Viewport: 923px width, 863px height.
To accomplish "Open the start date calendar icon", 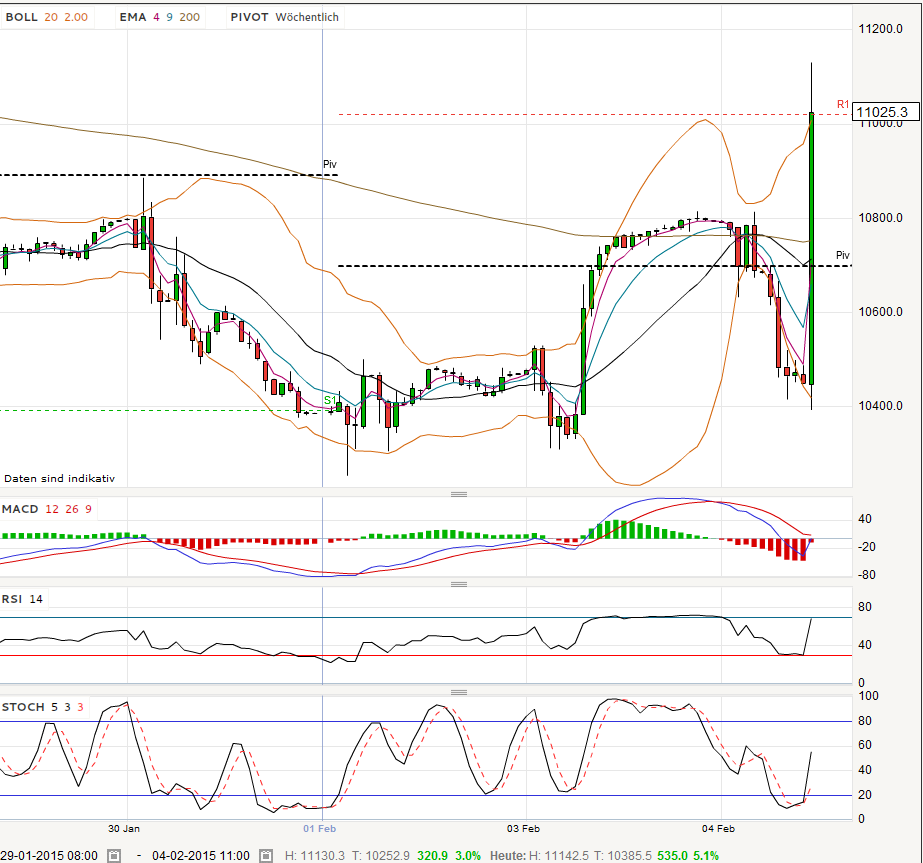I will [114, 855].
